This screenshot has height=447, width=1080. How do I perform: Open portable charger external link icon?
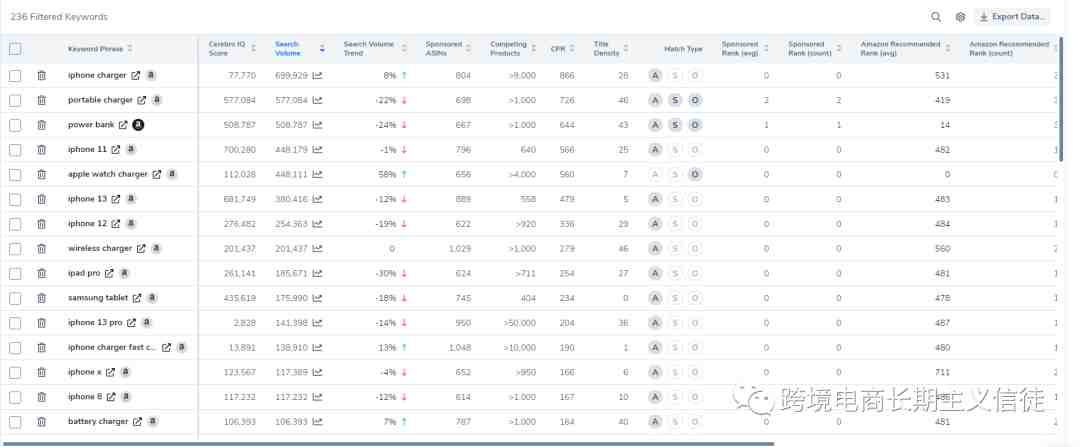point(141,100)
